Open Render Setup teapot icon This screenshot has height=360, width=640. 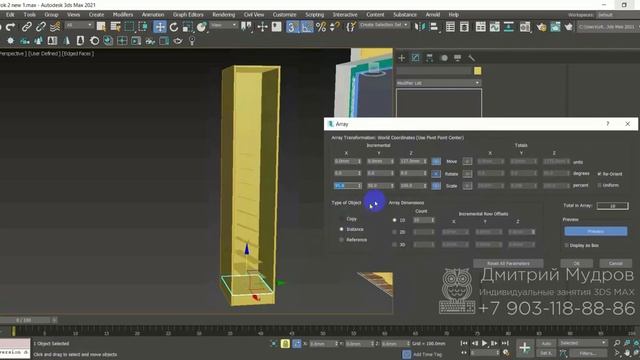542,27
